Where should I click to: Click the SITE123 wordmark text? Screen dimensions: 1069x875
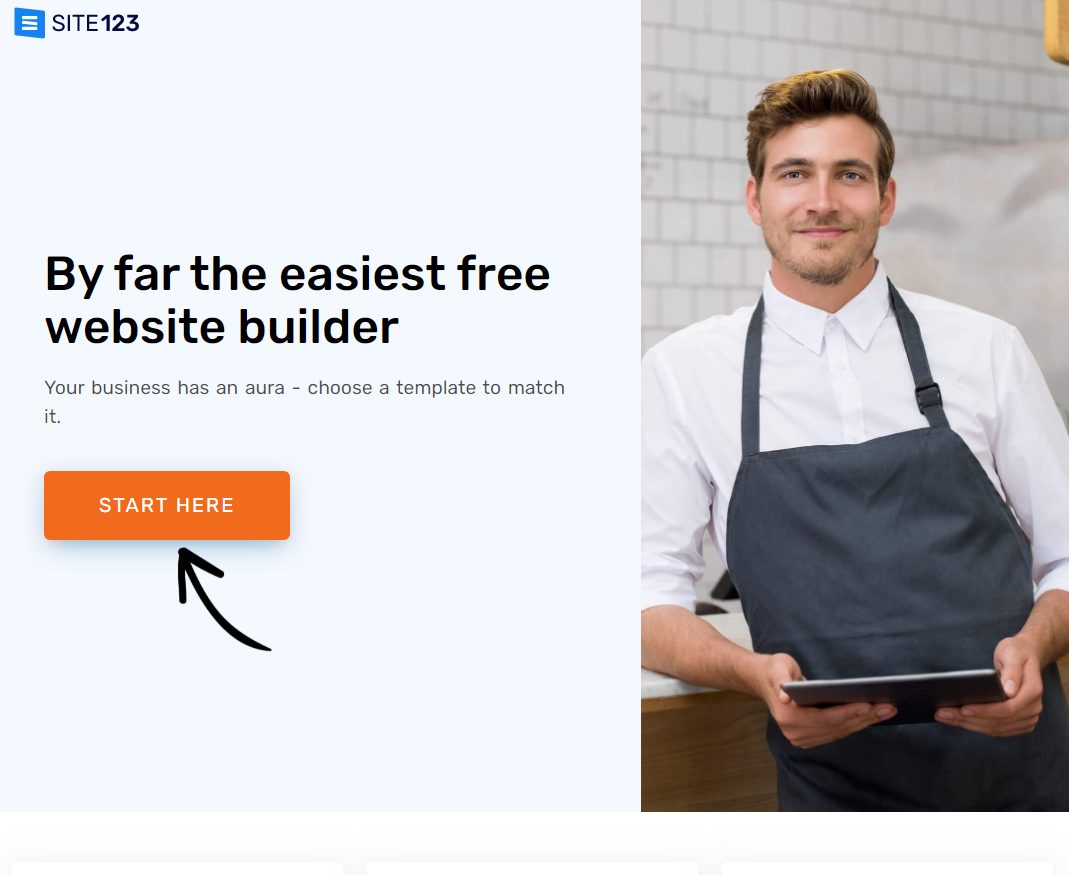pyautogui.click(x=95, y=23)
